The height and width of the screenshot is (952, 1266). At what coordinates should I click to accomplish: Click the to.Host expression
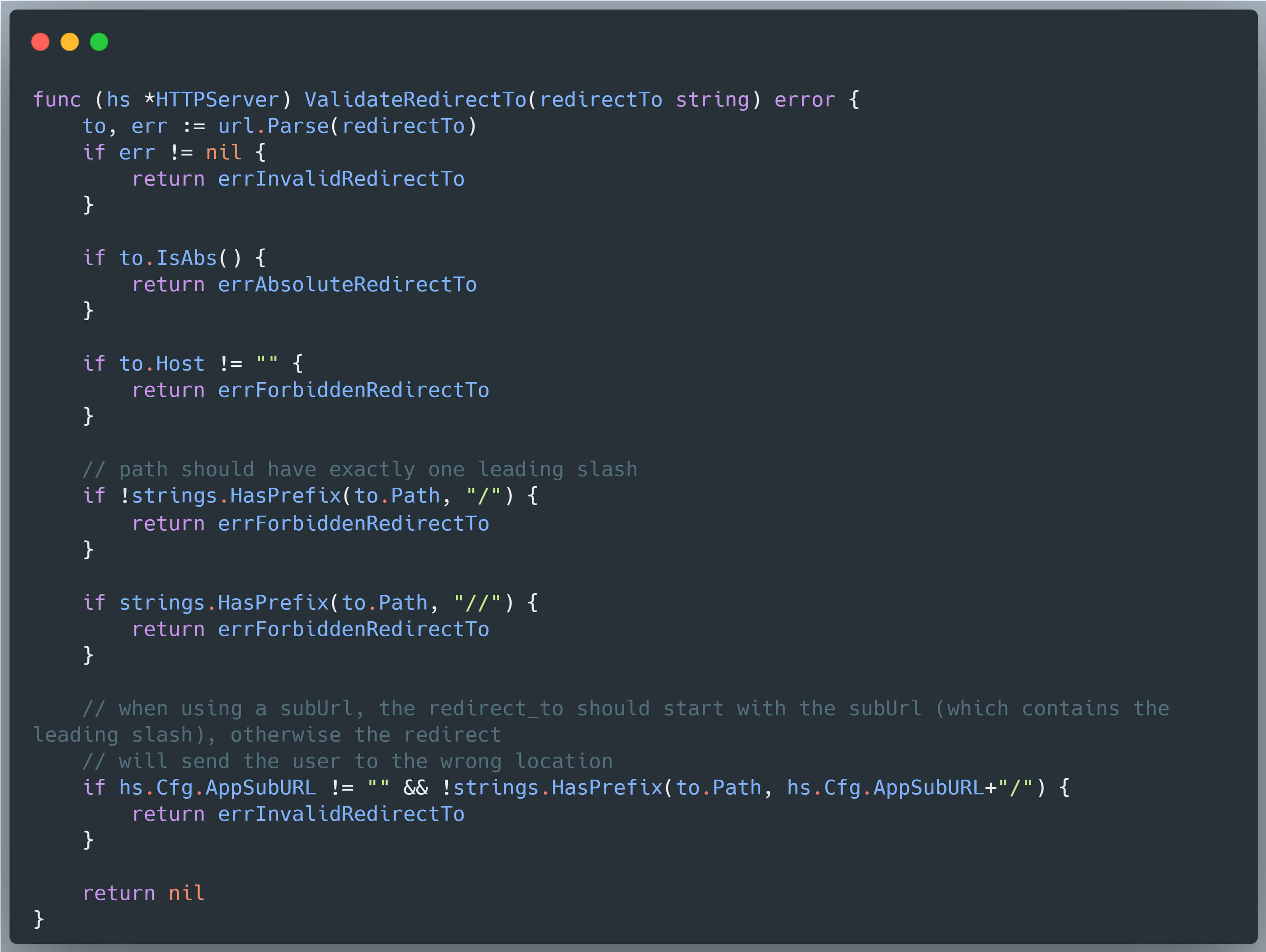(x=161, y=363)
